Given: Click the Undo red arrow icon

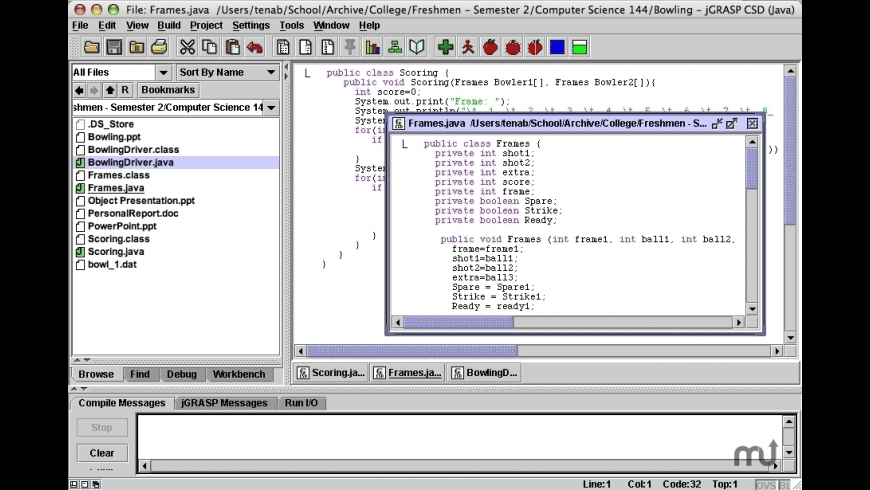Looking at the screenshot, I should click(254, 47).
